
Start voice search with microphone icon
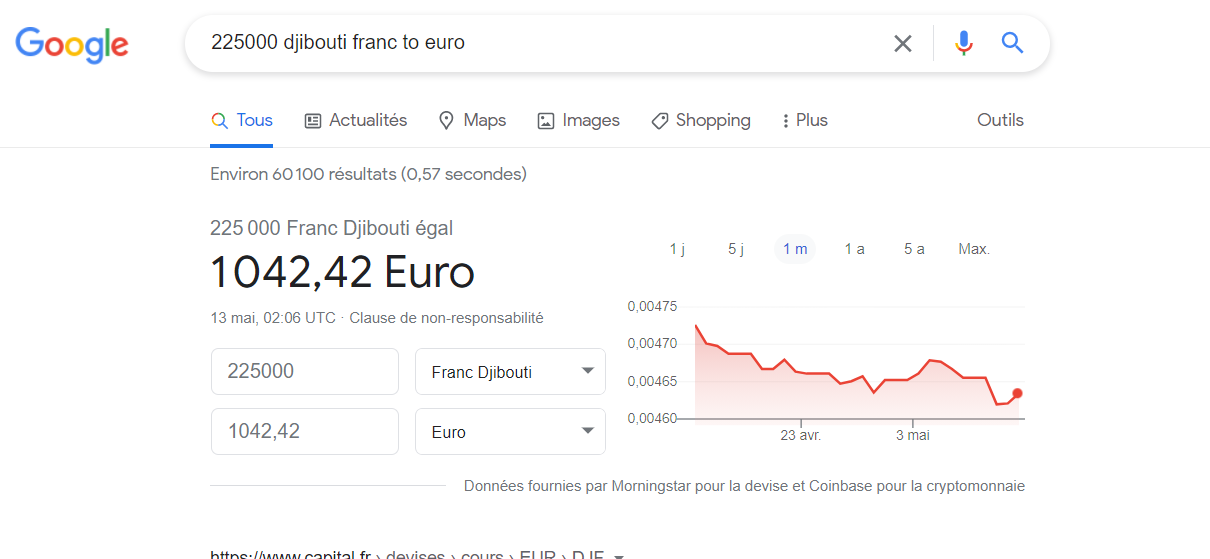(963, 43)
